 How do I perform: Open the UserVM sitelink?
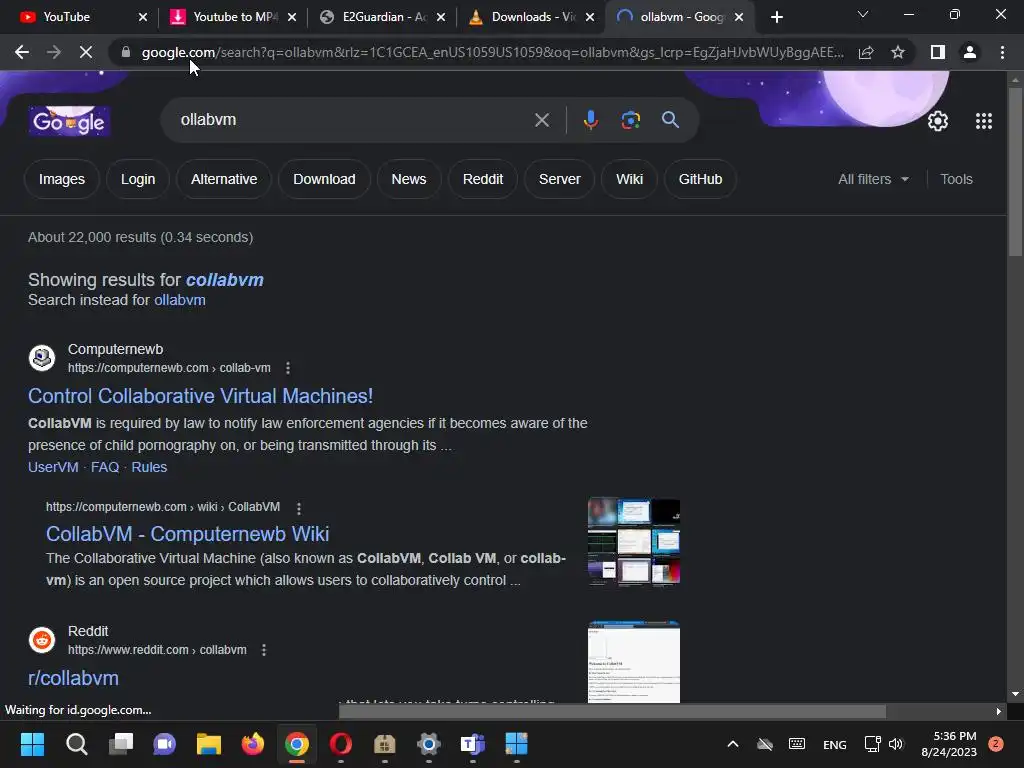pos(53,467)
